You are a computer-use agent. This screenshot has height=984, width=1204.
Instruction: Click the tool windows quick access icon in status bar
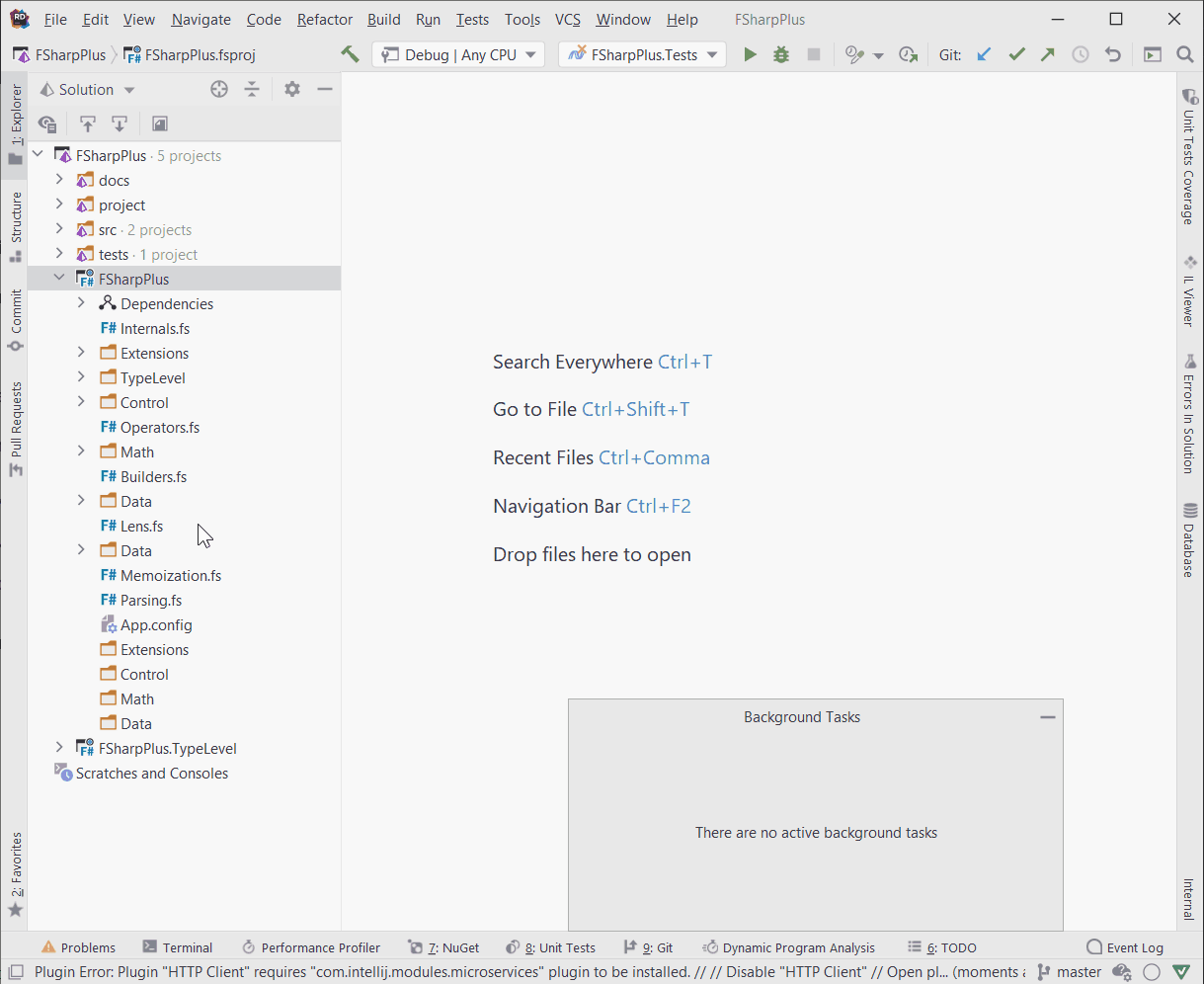point(16,972)
